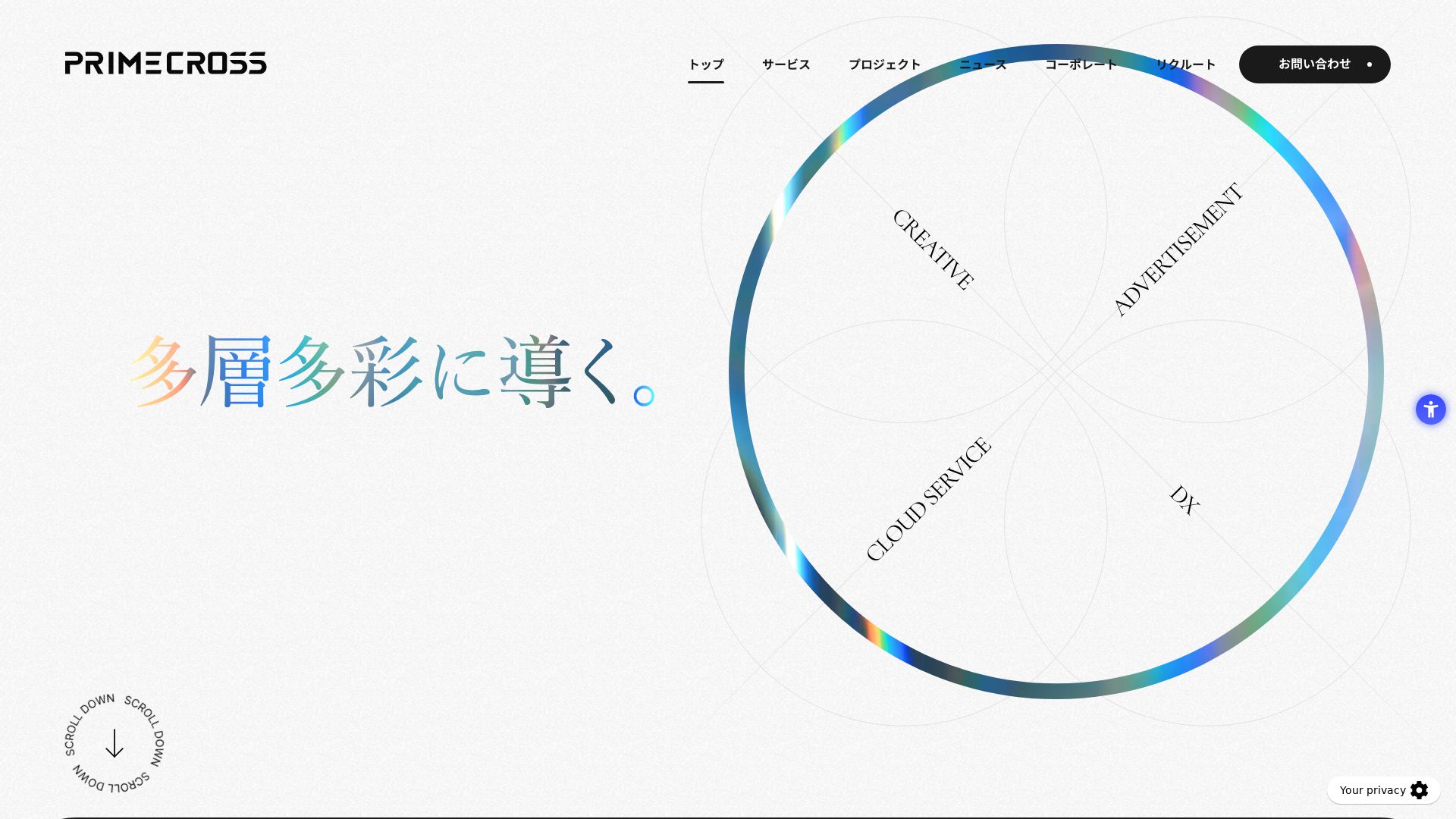The image size is (1456, 819).
Task: Click the holographic ring graphic
Action: (x=736, y=372)
